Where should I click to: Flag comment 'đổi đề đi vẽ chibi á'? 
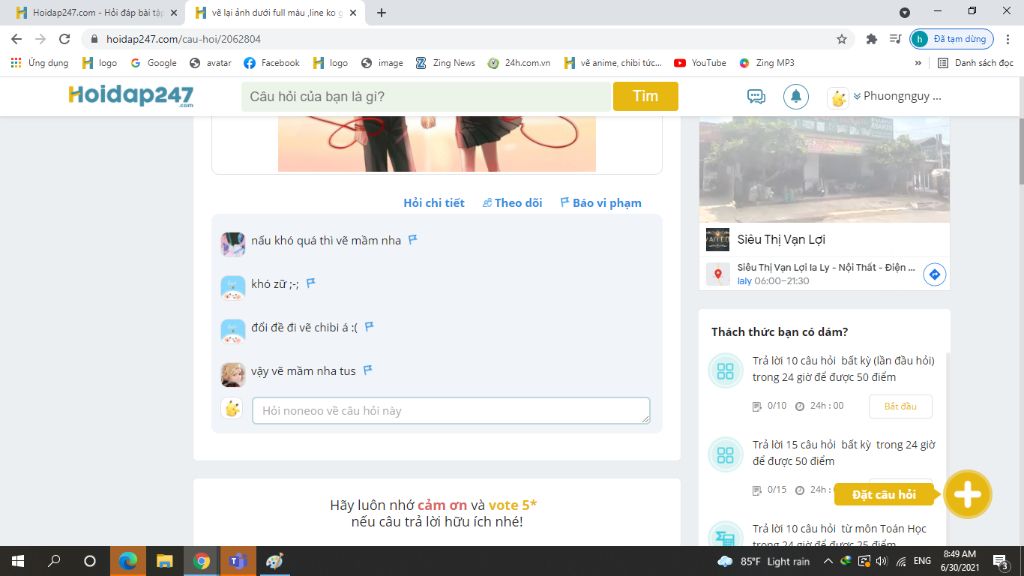(x=369, y=327)
